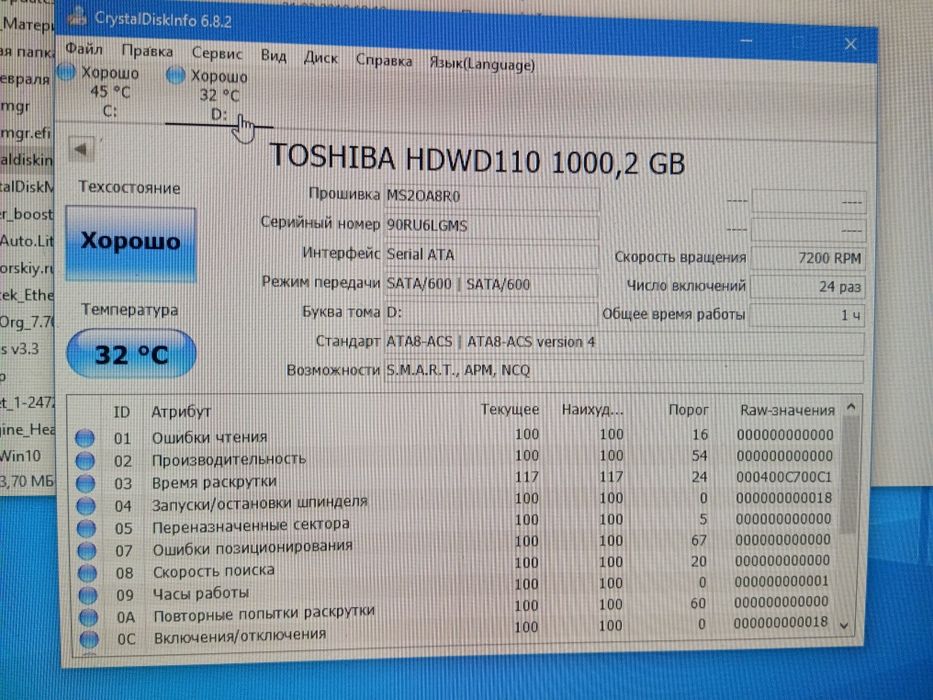Open the Язык(Language) menu
Screen dimensions: 933x700
click(482, 64)
